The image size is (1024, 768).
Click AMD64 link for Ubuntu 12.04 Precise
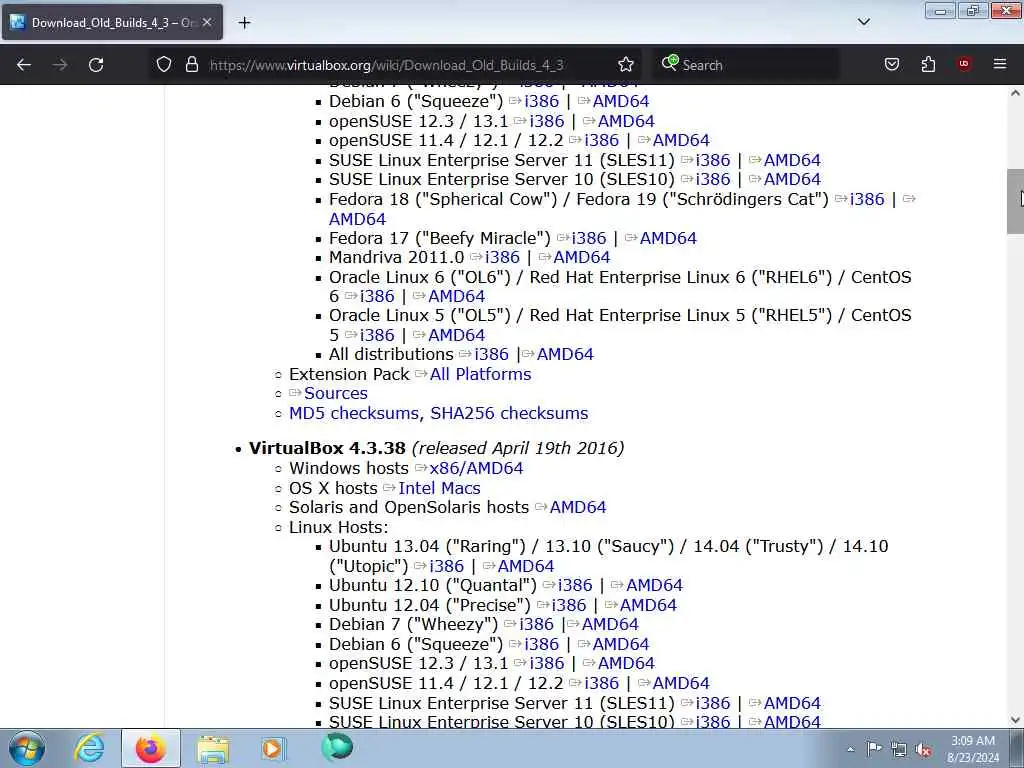[648, 605]
